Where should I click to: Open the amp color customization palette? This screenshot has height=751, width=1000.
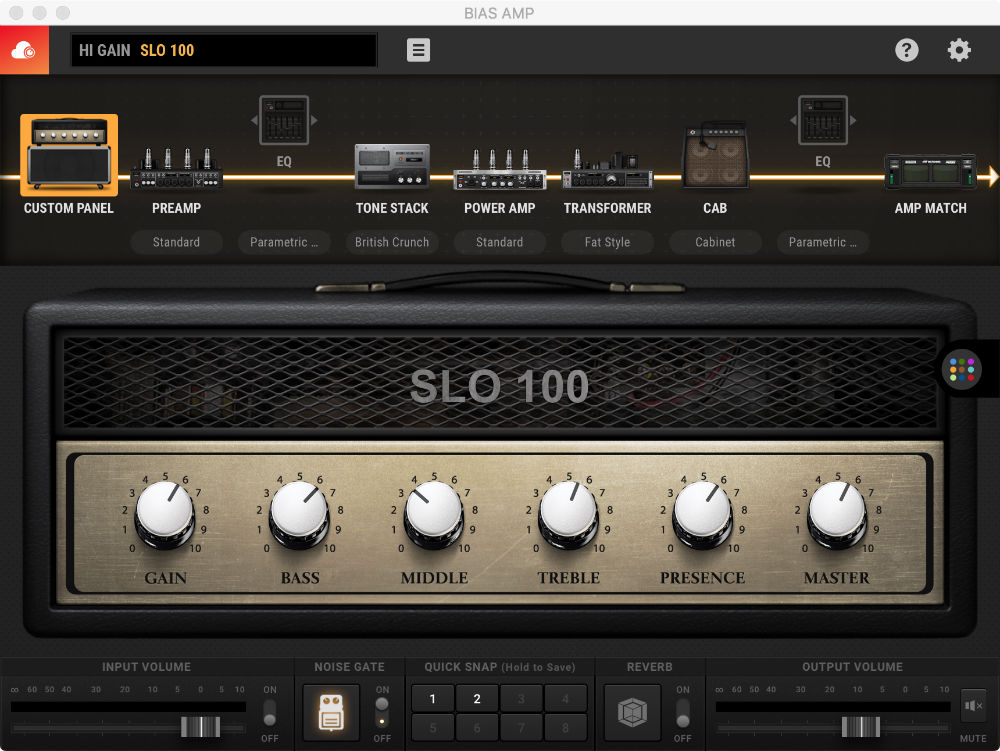click(x=961, y=369)
